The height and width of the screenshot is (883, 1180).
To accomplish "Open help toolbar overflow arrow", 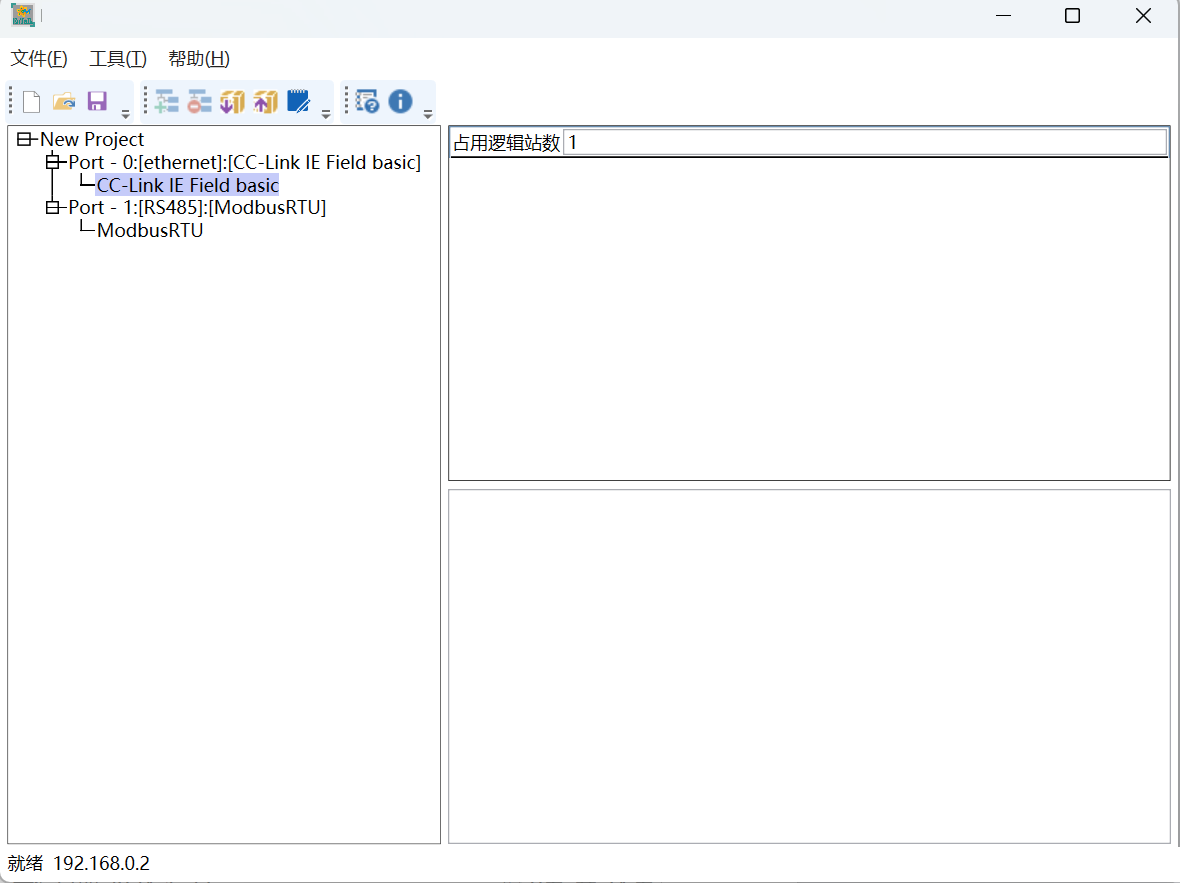I will click(x=427, y=114).
